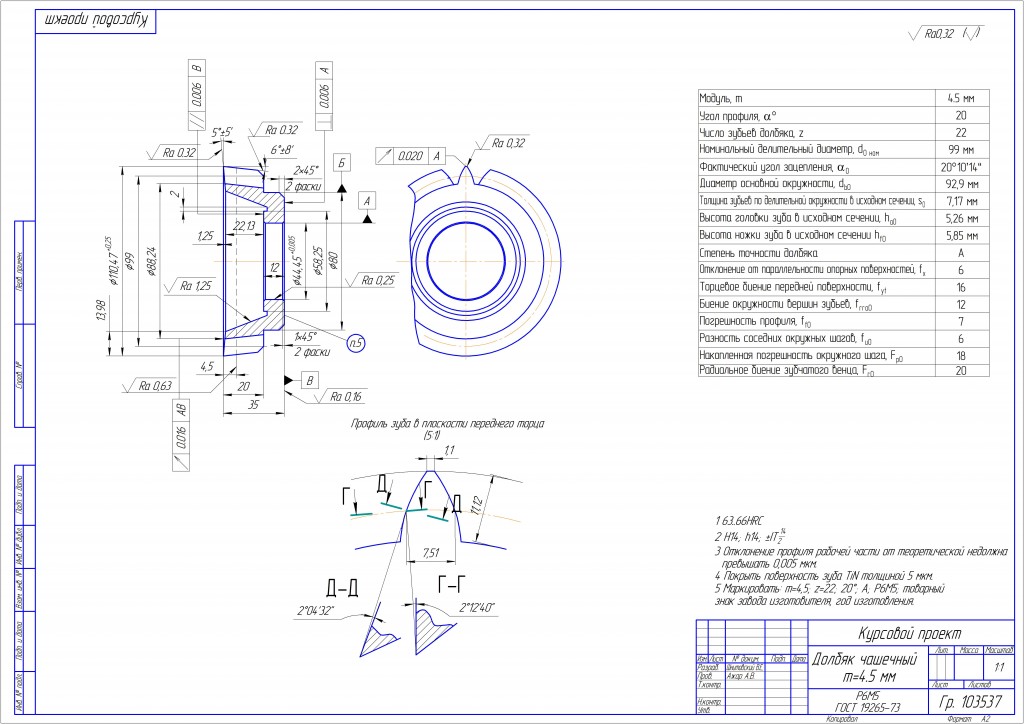Select the '4.5 мм' module value cell
The height and width of the screenshot is (724, 1024).
pyautogui.click(x=961, y=99)
